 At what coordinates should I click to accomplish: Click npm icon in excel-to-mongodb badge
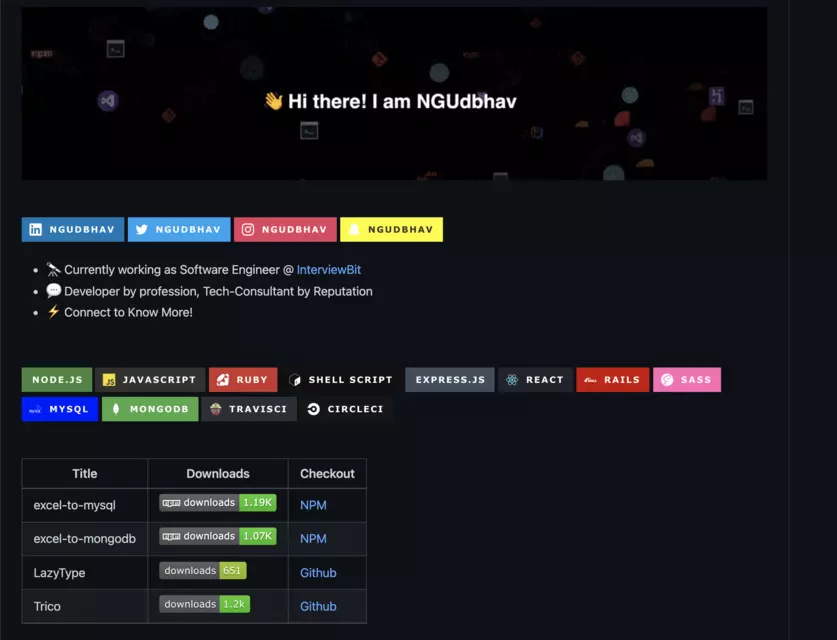click(171, 536)
